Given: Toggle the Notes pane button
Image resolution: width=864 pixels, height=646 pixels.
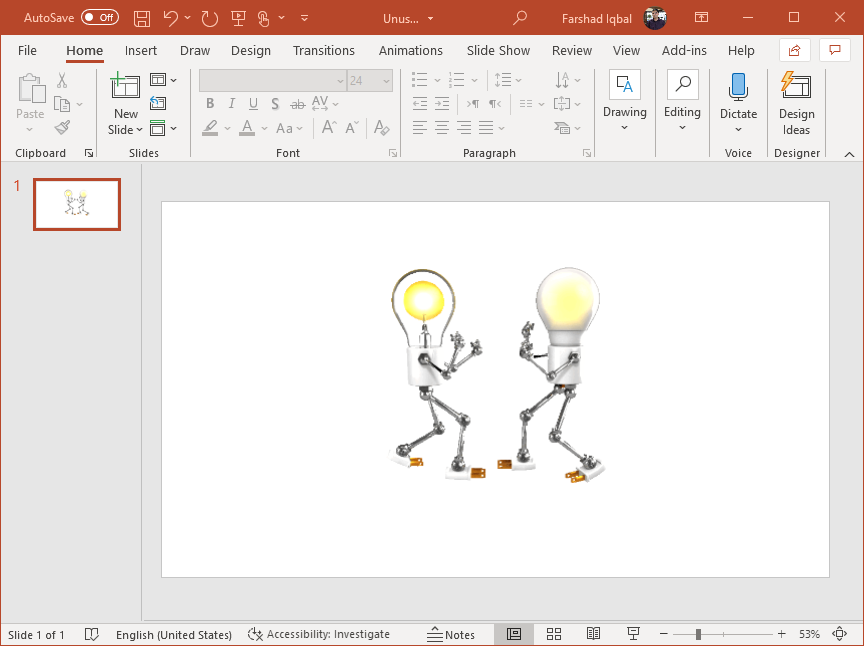Looking at the screenshot, I should 451,634.
